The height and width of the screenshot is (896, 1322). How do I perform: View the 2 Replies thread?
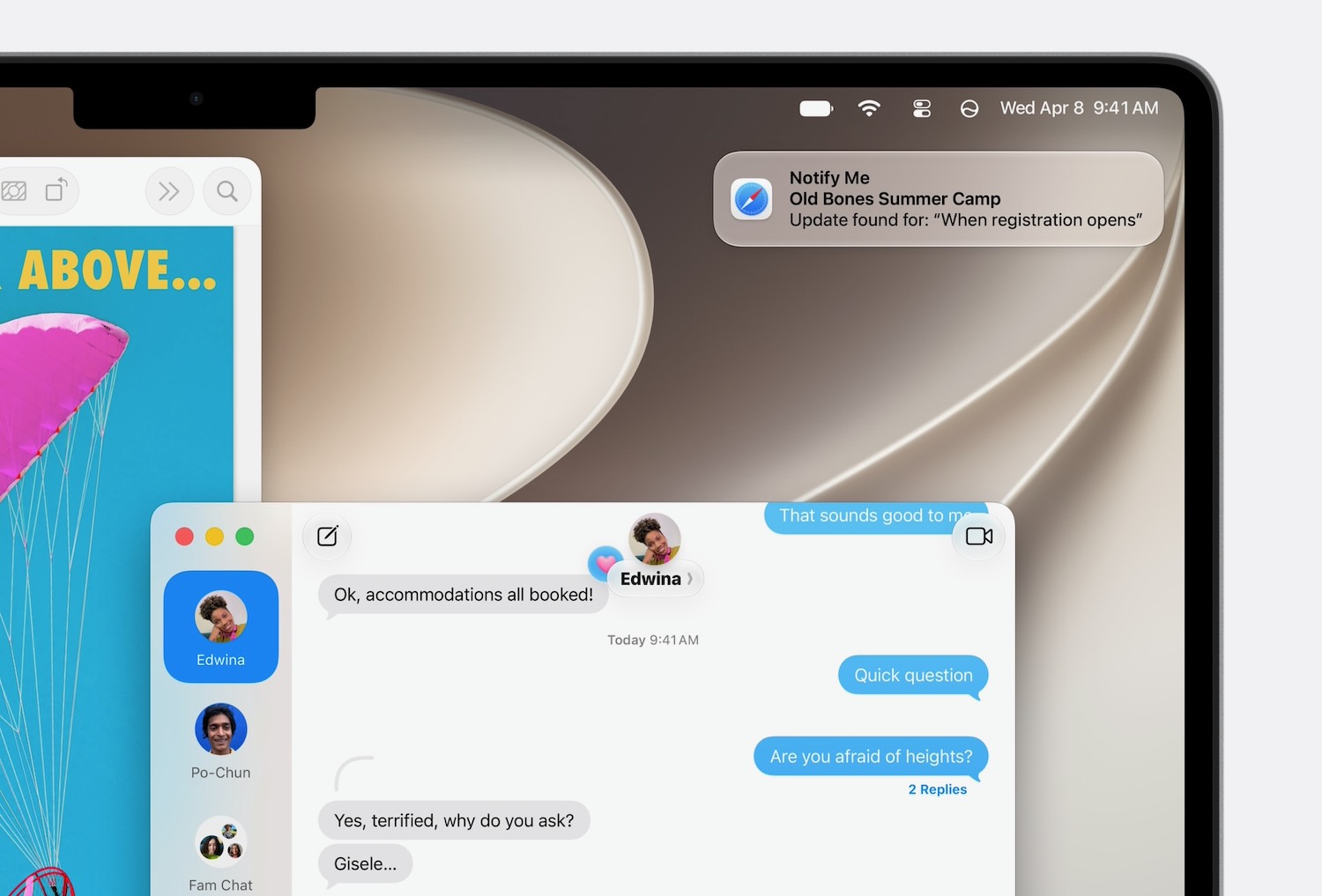coord(938,789)
